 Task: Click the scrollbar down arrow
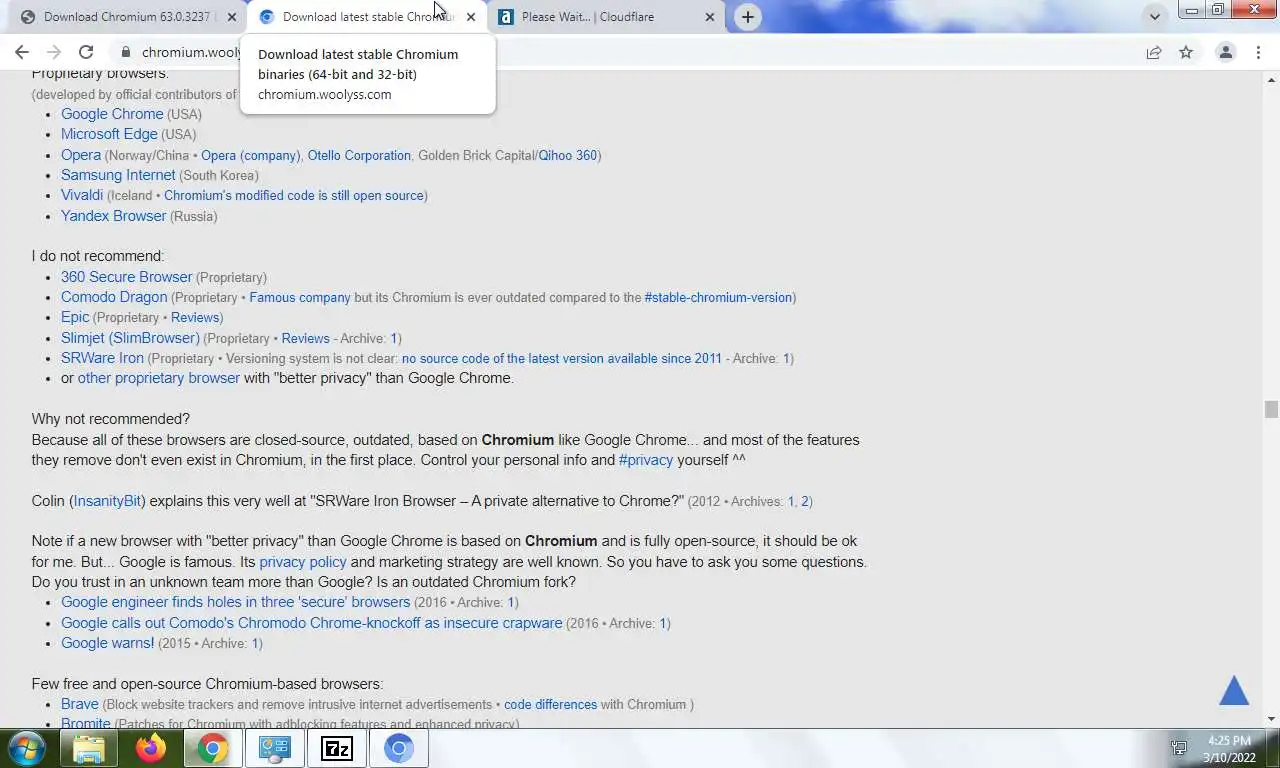[1272, 718]
